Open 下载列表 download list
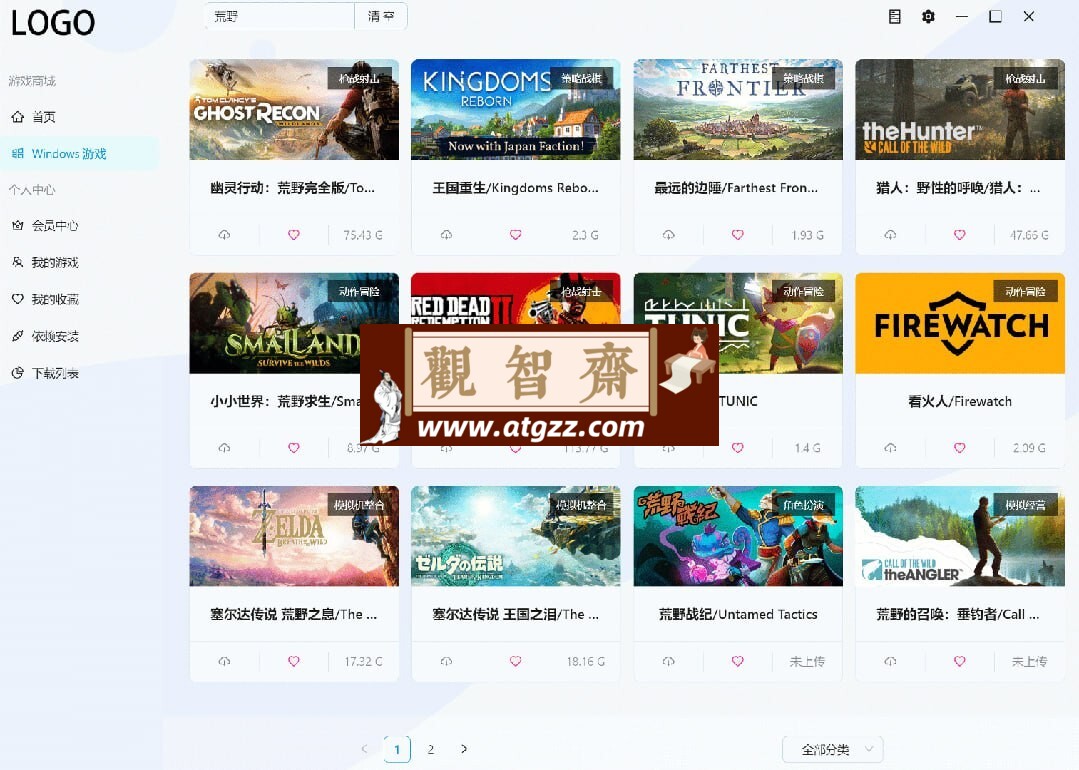Image resolution: width=1079 pixels, height=770 pixels. (79, 373)
